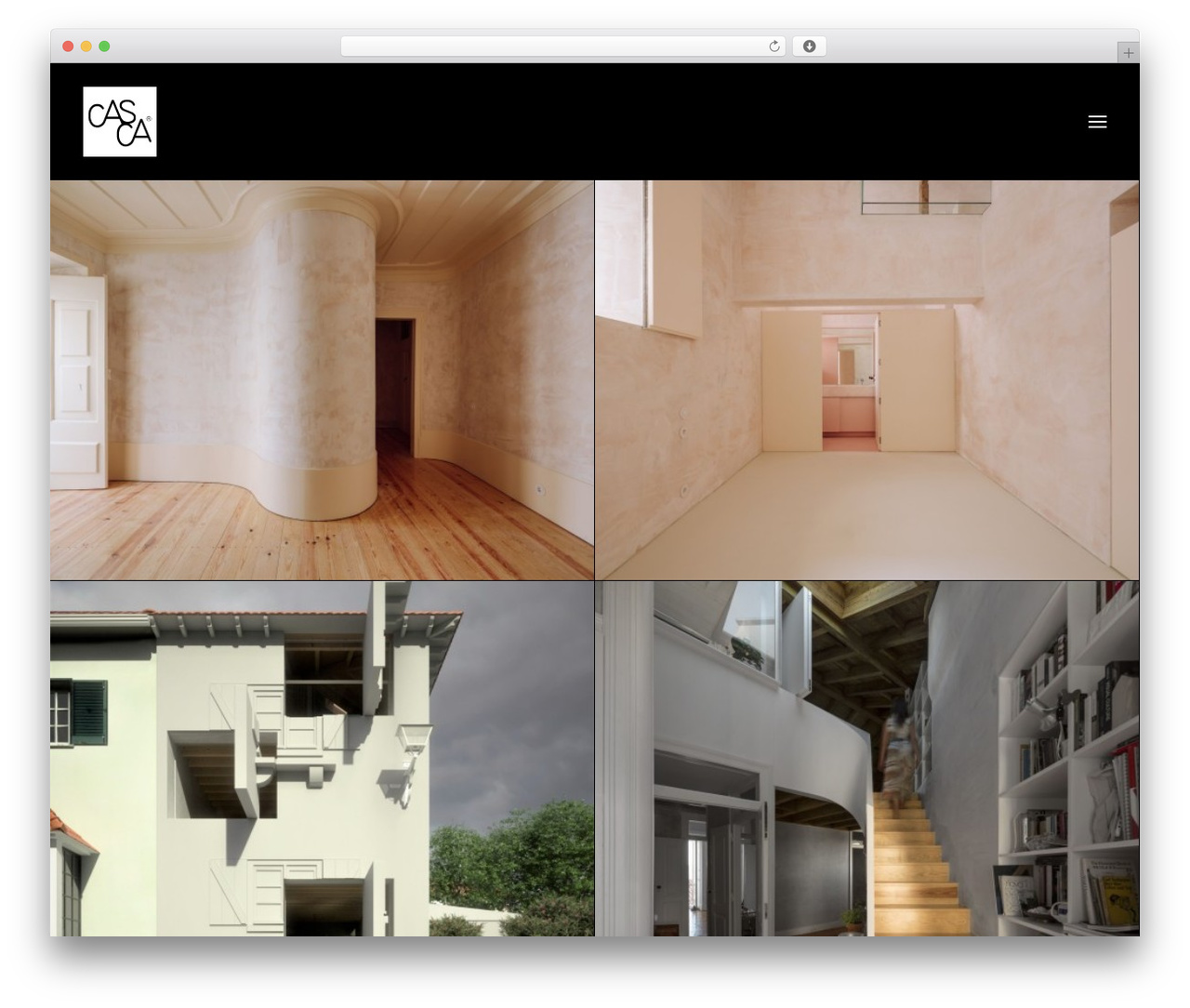Open the browser downloads button
The image size is (1190, 1008).
click(x=809, y=46)
